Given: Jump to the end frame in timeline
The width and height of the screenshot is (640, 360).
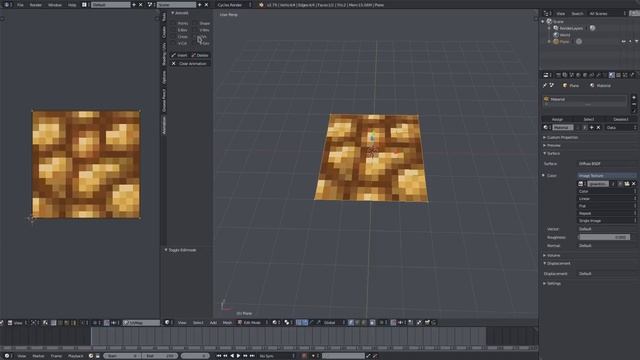Looking at the screenshot, I should pos(252,356).
